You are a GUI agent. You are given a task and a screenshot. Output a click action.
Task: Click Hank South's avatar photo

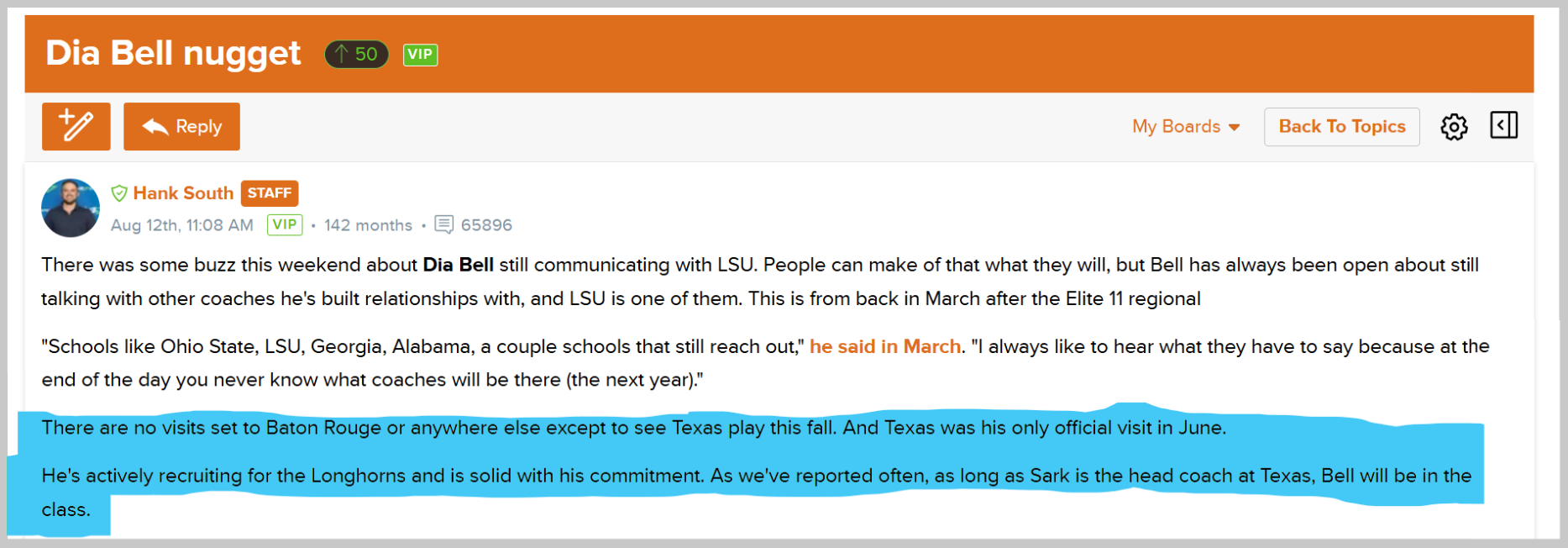click(71, 208)
